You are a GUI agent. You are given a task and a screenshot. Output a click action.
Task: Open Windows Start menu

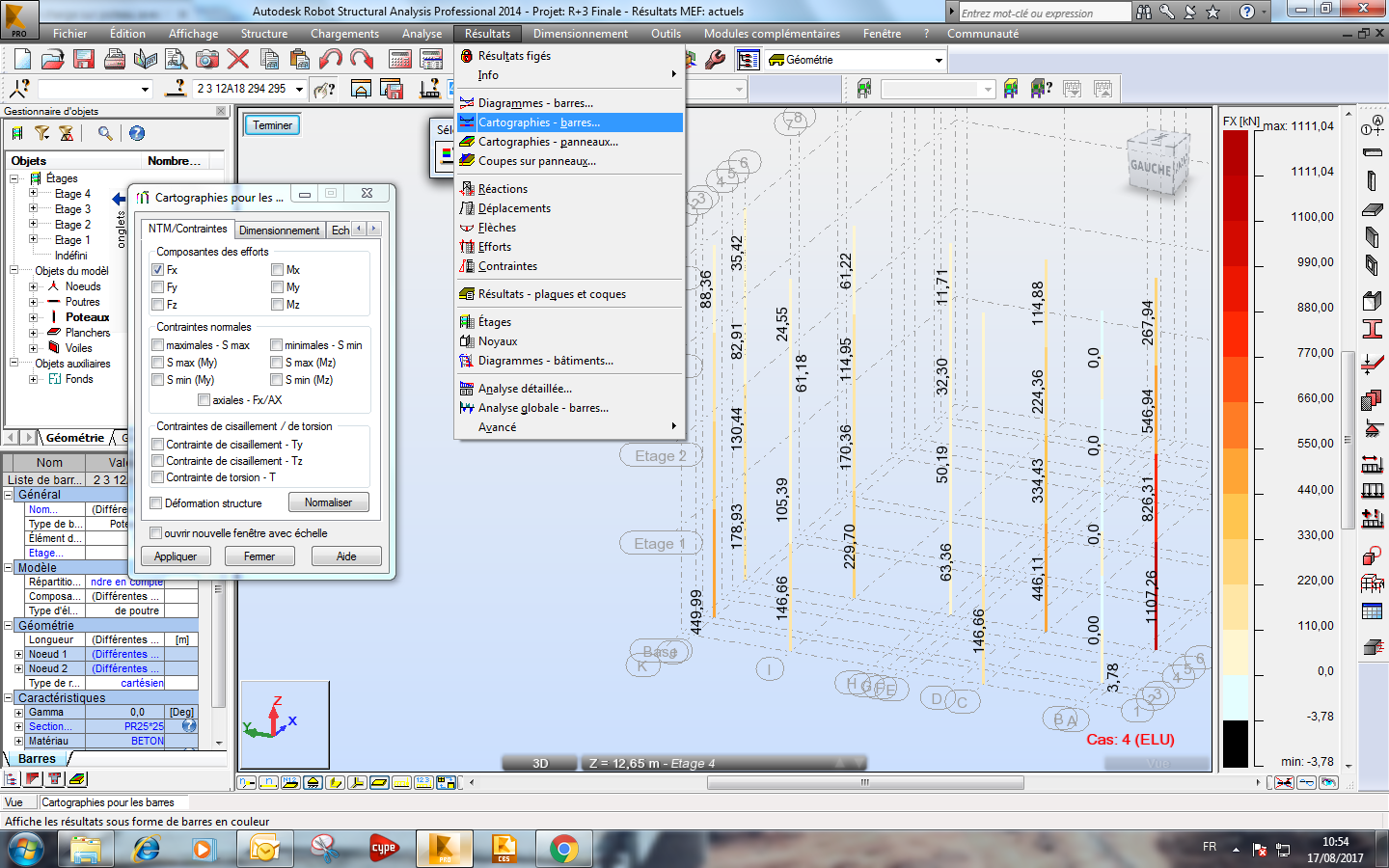pyautogui.click(x=26, y=850)
